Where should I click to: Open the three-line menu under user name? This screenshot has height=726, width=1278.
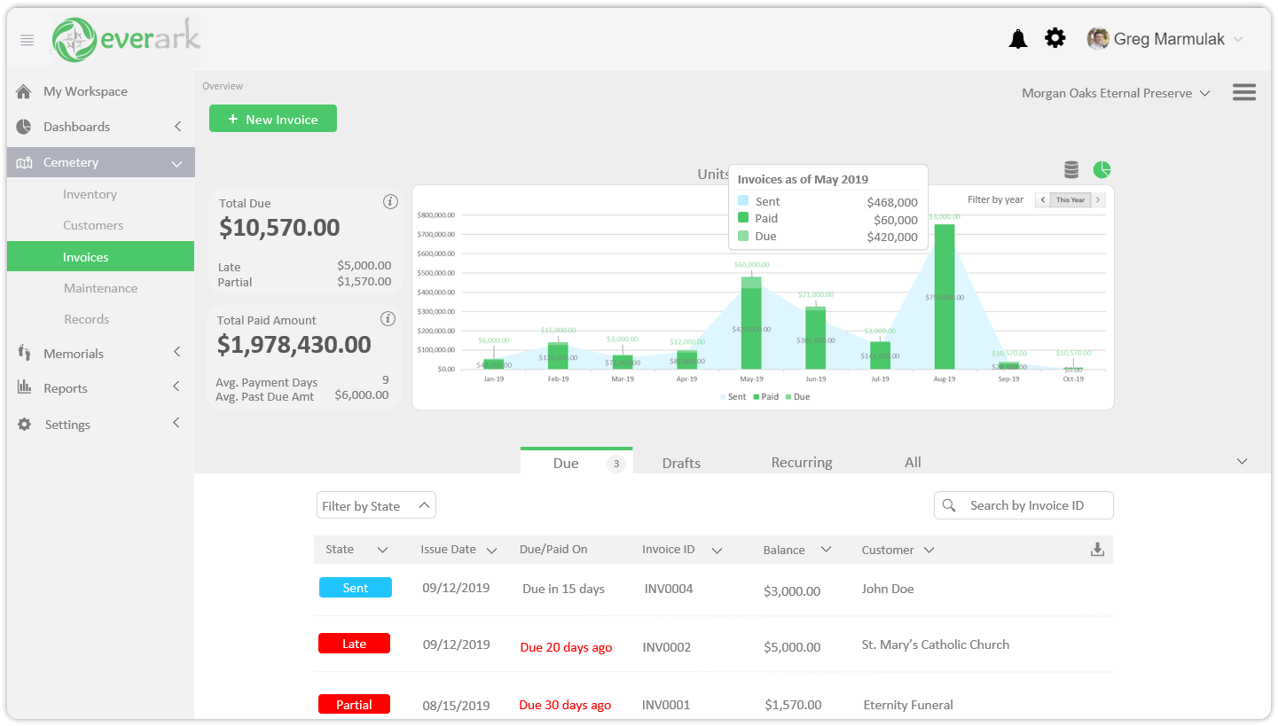click(x=1244, y=92)
